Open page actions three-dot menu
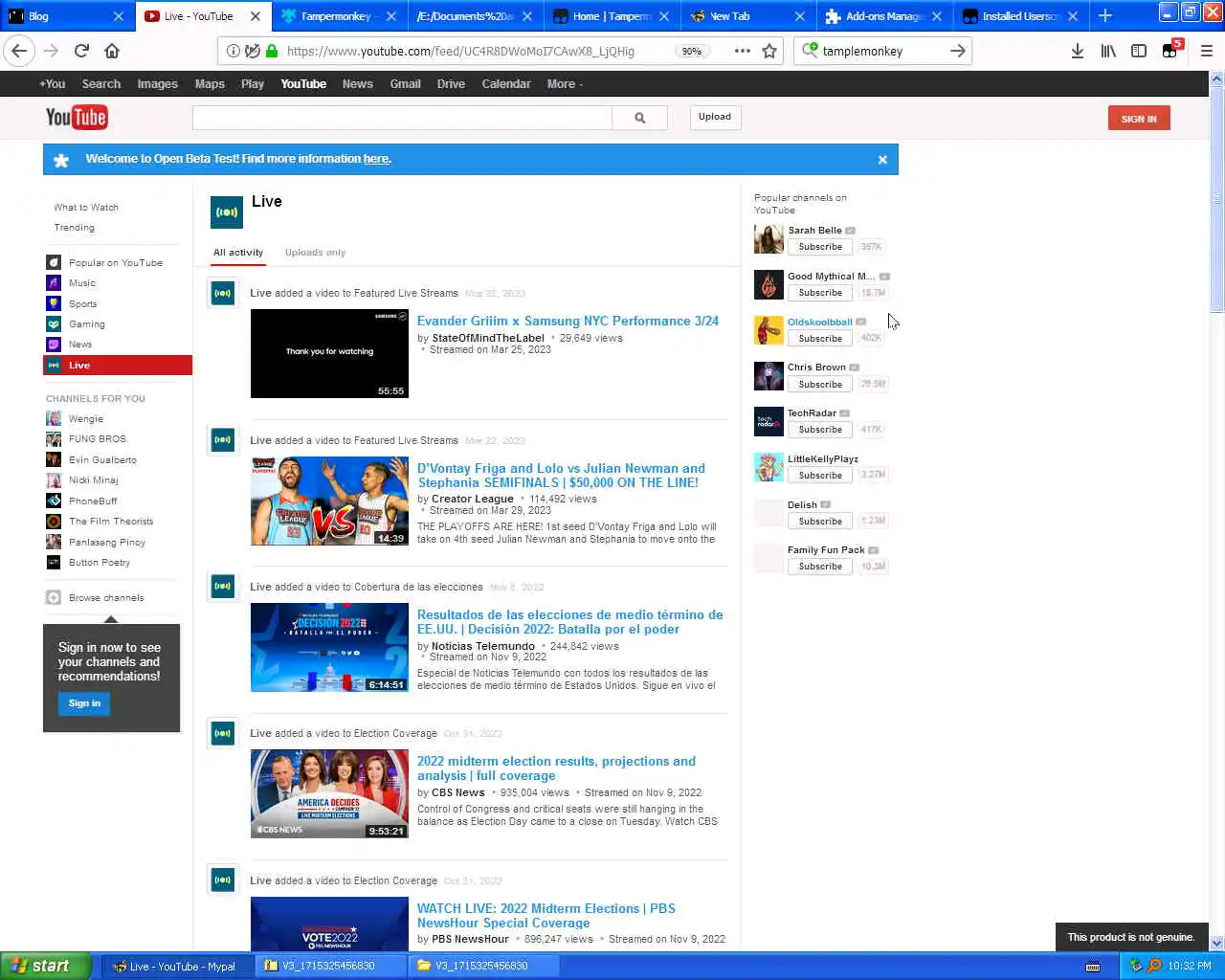This screenshot has height=980, width=1225. pos(742,51)
